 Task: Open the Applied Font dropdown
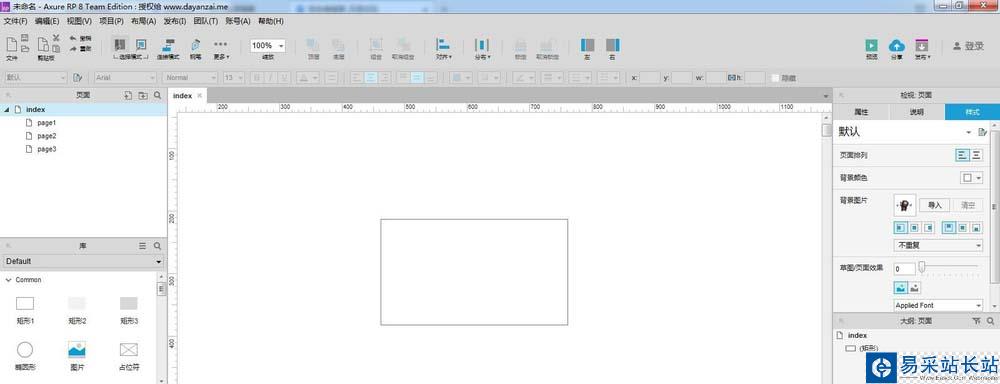[938, 306]
